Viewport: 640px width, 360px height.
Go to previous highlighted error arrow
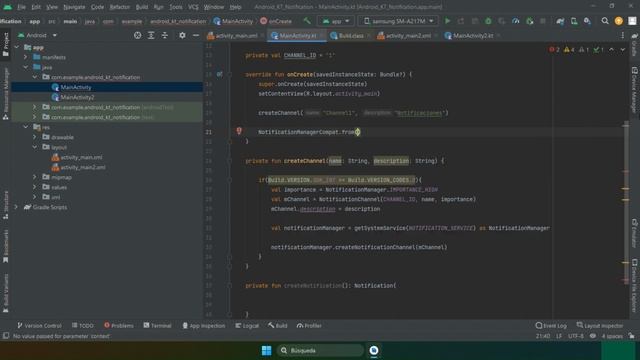coord(611,49)
